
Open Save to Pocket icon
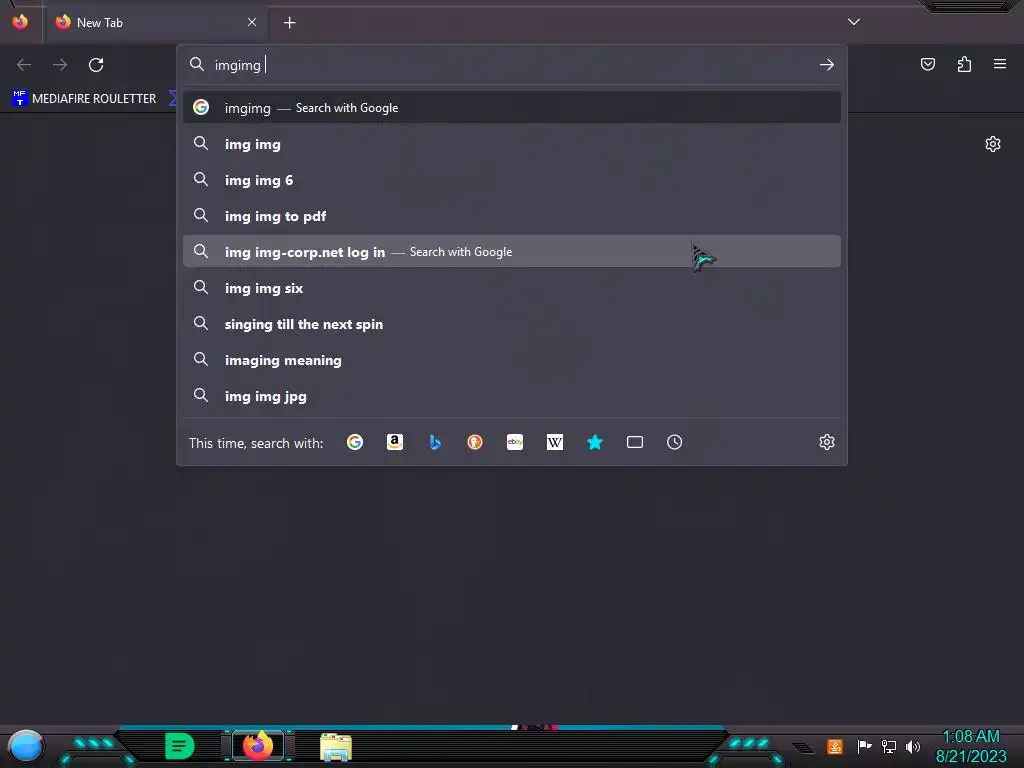point(928,64)
